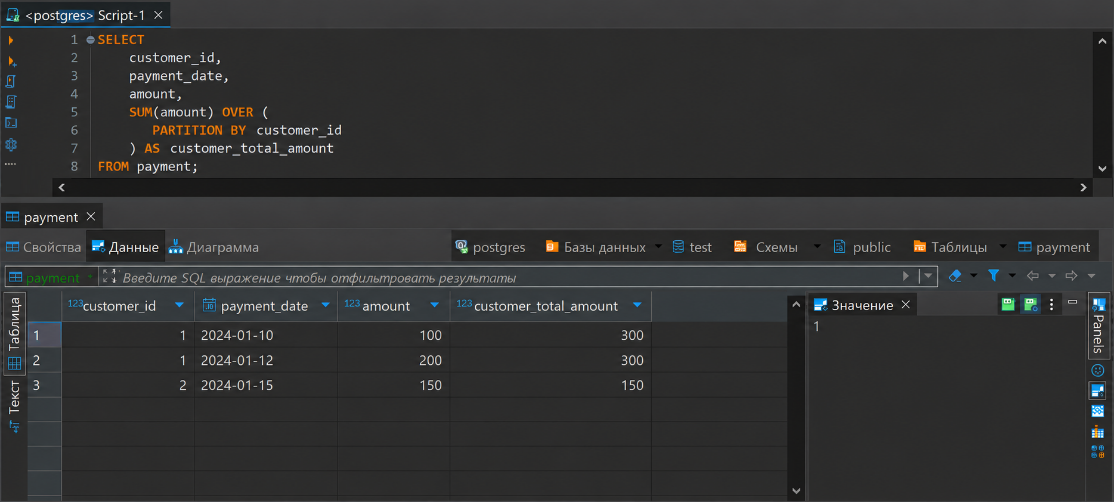Click the eraser clear filters icon

[x=956, y=275]
